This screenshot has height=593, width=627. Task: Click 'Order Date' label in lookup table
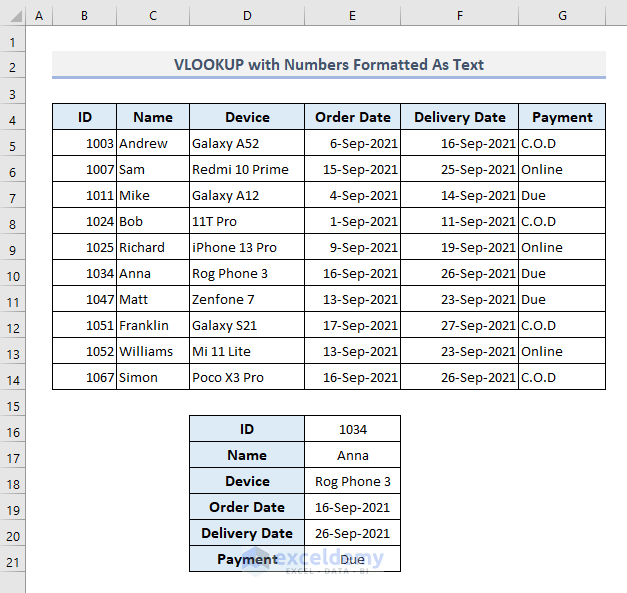pos(247,507)
